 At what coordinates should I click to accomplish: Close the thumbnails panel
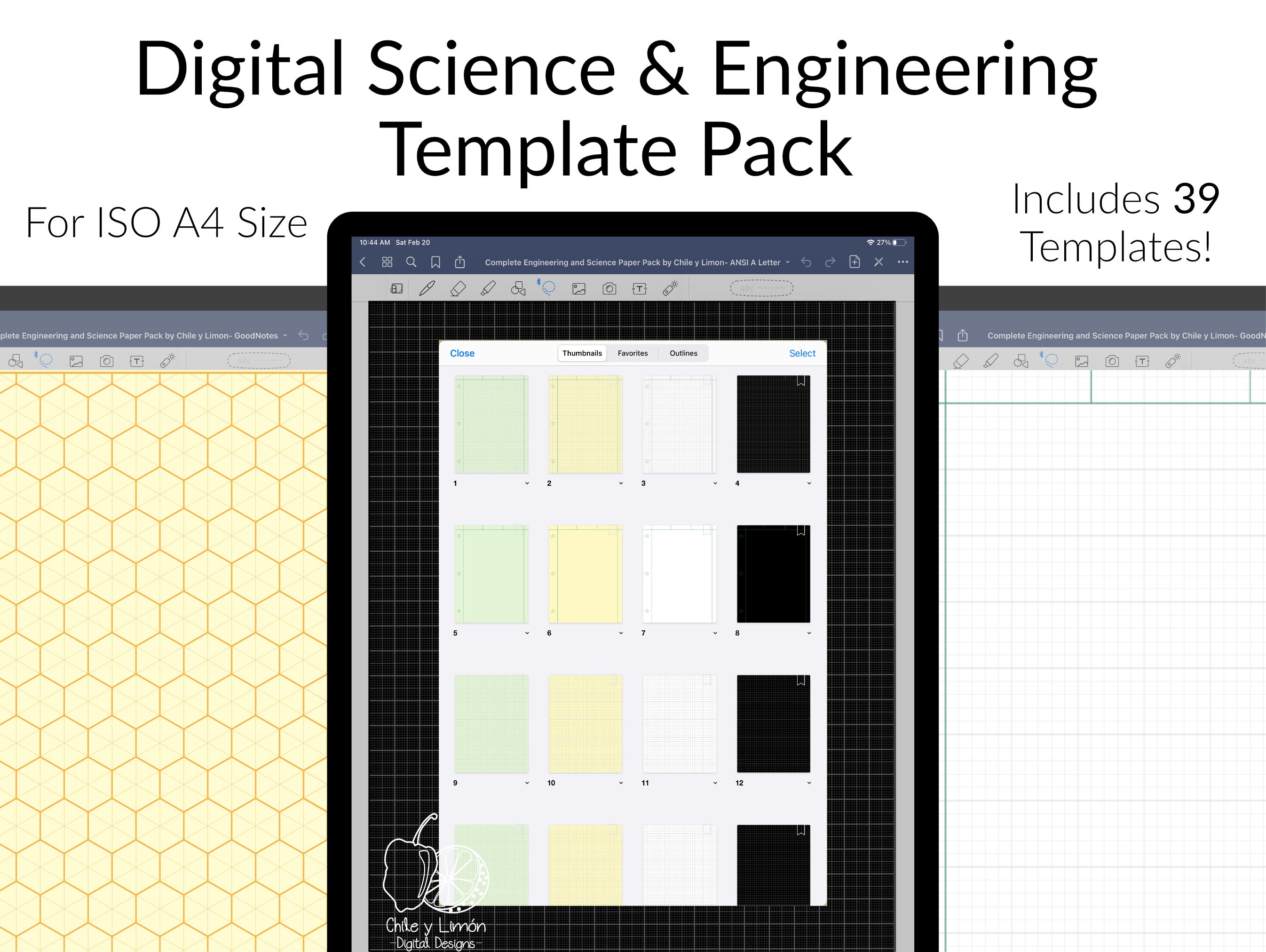462,353
